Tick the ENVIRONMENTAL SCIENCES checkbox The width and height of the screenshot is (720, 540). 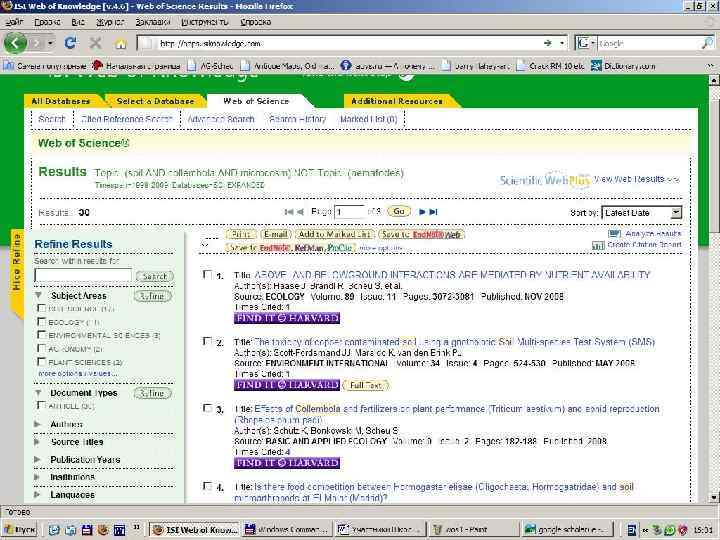pyautogui.click(x=42, y=335)
